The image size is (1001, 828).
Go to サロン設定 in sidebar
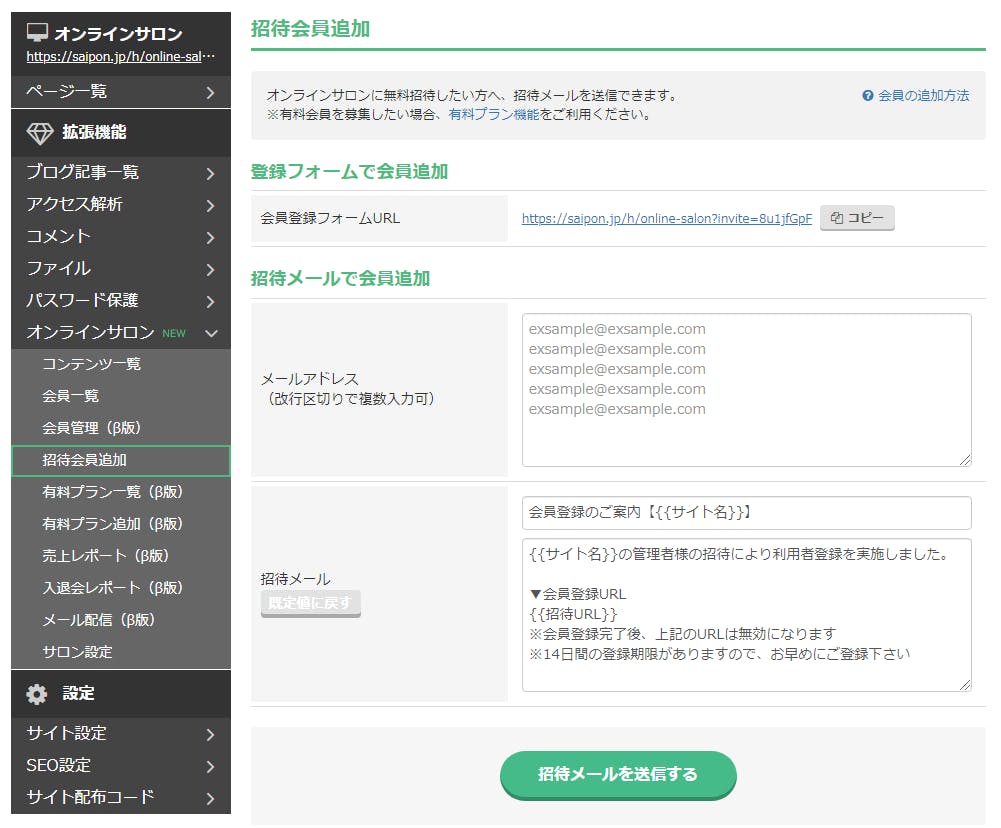point(78,652)
